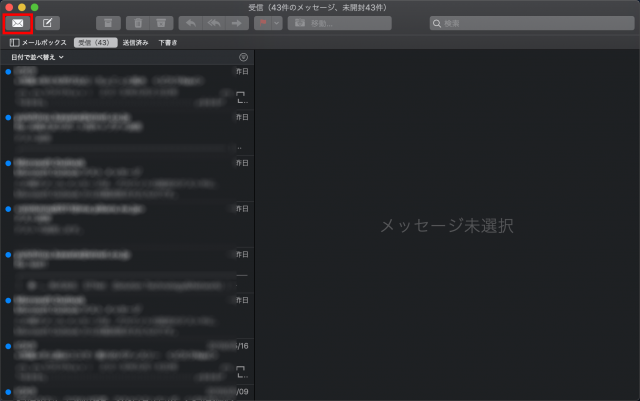Screen dimensions: 640x401
Task: Flag message using the red flag icon
Action: click(262, 23)
